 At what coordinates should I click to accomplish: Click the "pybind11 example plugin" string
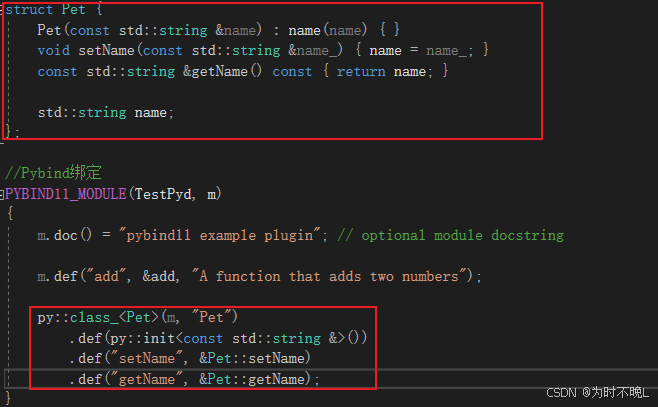coord(220,235)
